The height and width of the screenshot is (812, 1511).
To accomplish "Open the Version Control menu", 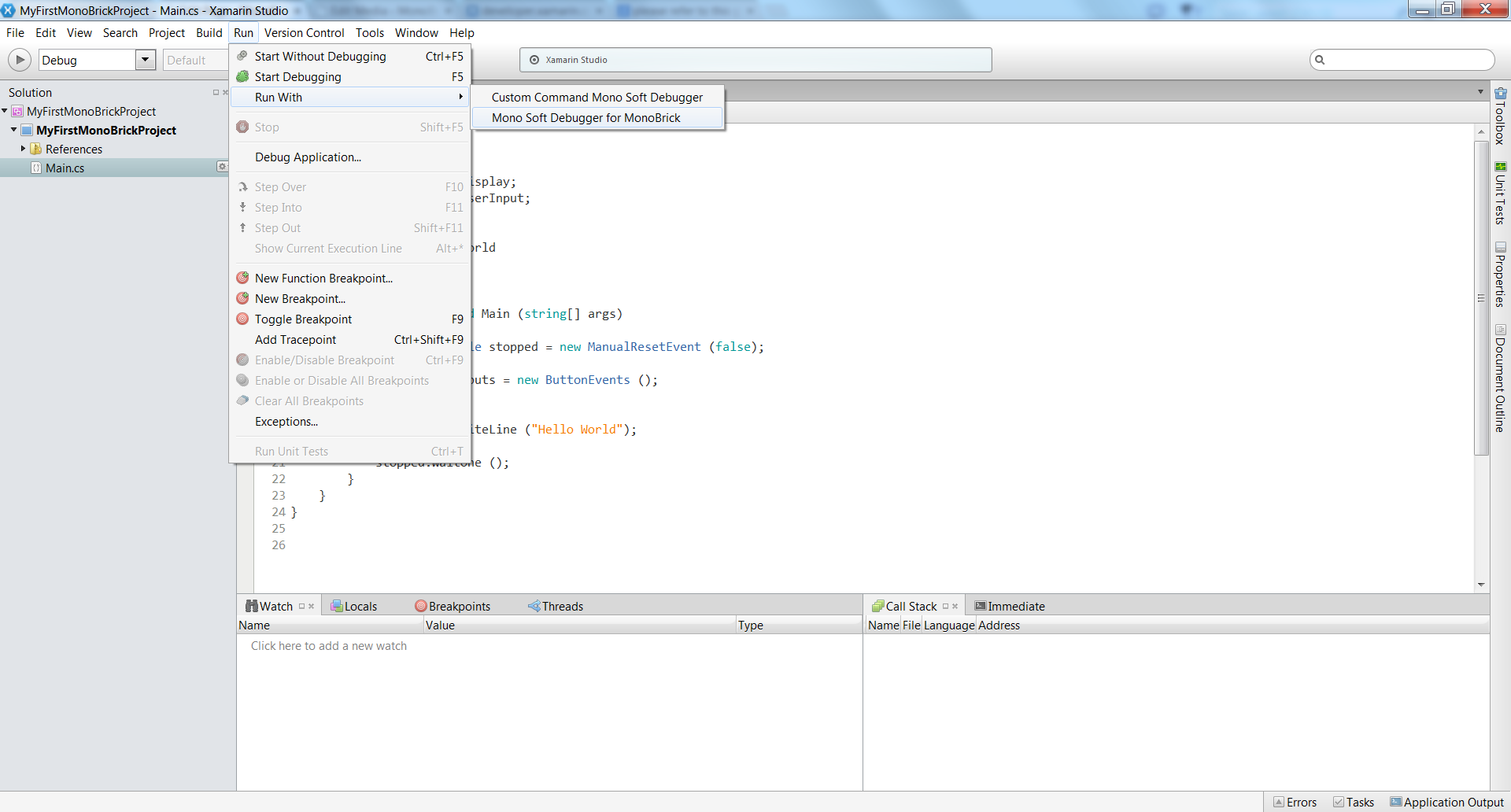I will [x=304, y=32].
